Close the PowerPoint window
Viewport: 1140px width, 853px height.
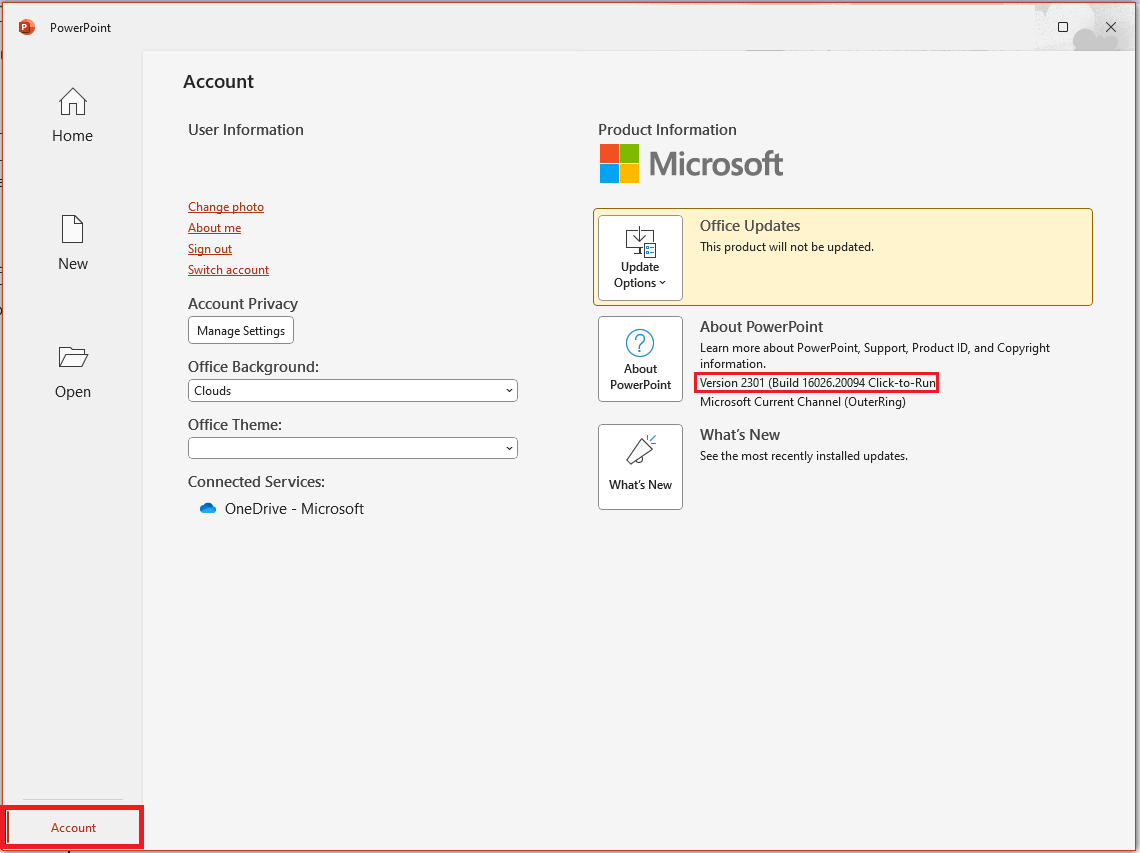point(1110,27)
